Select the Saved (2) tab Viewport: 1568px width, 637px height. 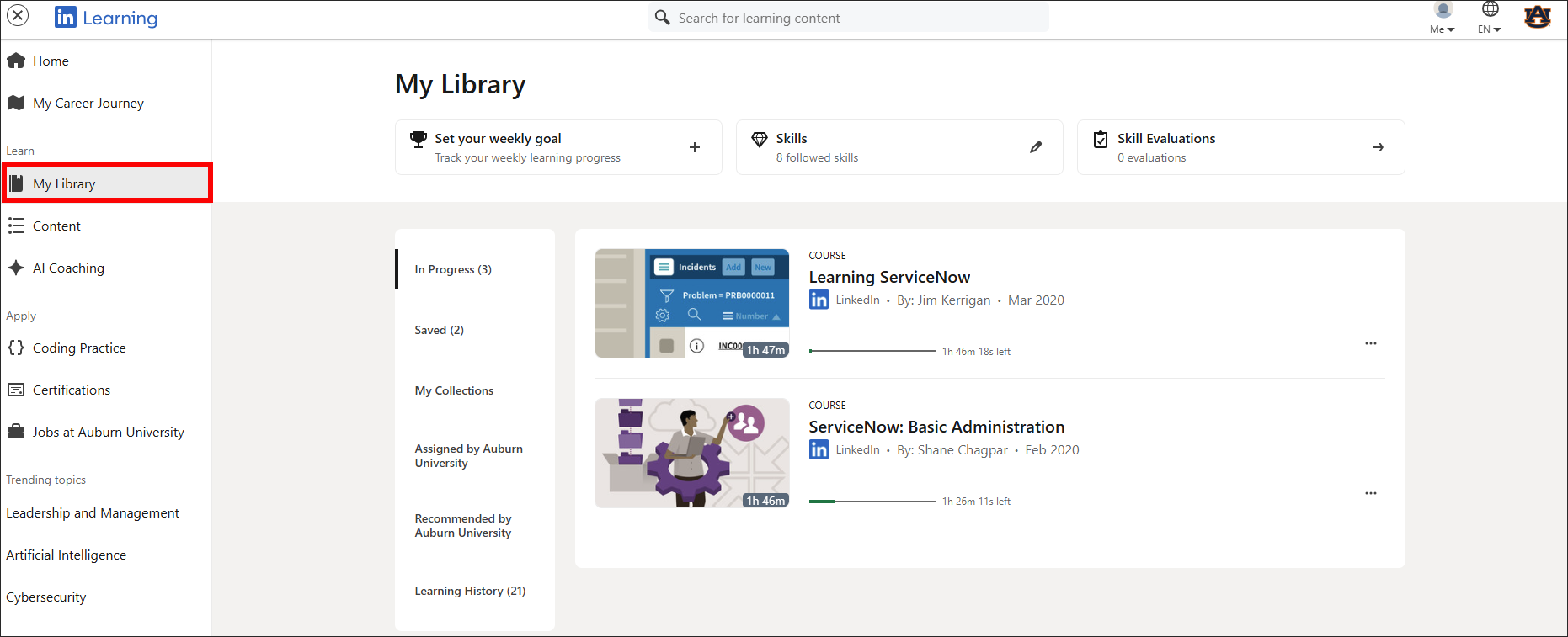coord(439,330)
